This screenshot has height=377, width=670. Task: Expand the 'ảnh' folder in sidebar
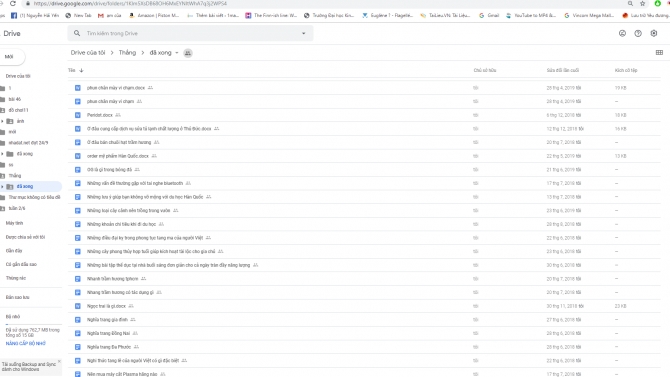click(3, 121)
